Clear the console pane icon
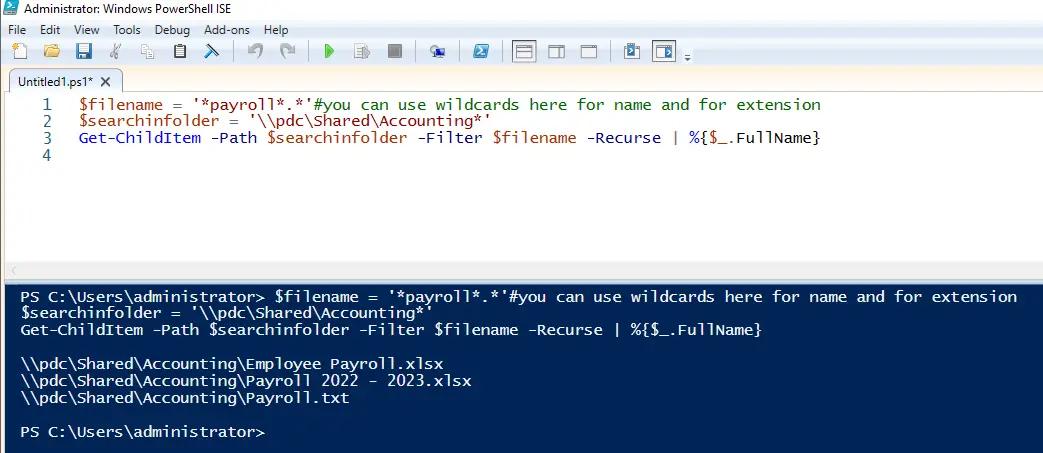Screen dimensions: 1043x453 coord(212,51)
